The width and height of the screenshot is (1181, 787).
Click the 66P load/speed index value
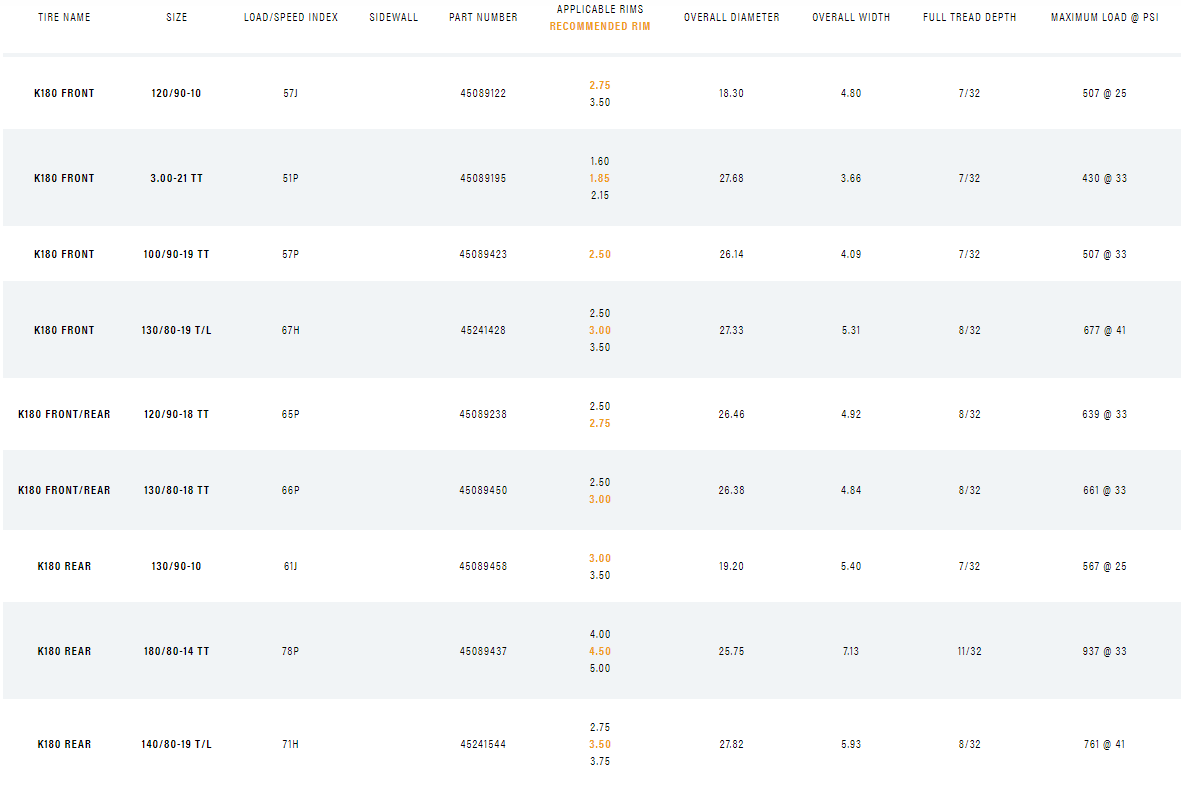[291, 491]
